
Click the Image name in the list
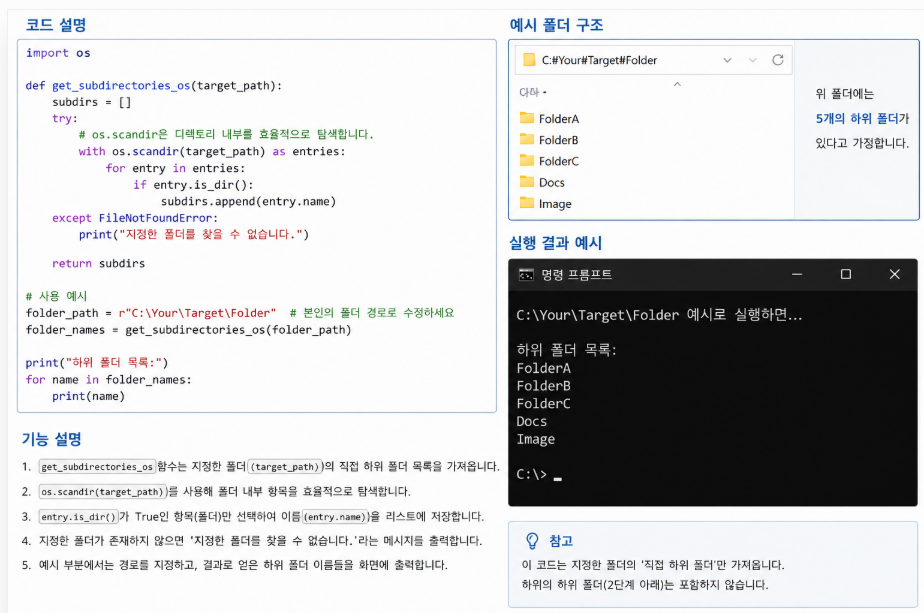[555, 204]
